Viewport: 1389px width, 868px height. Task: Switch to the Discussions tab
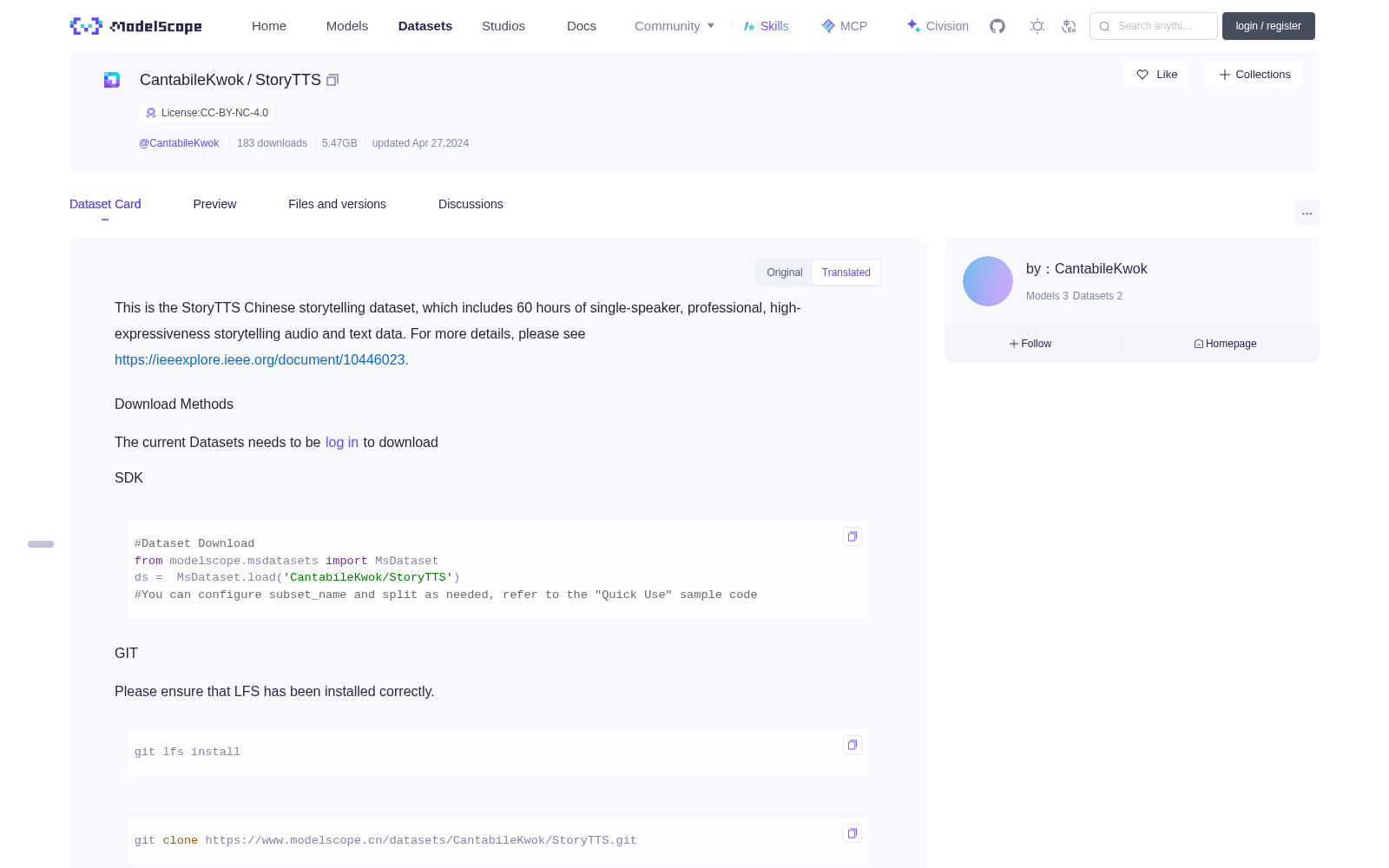coord(471,204)
